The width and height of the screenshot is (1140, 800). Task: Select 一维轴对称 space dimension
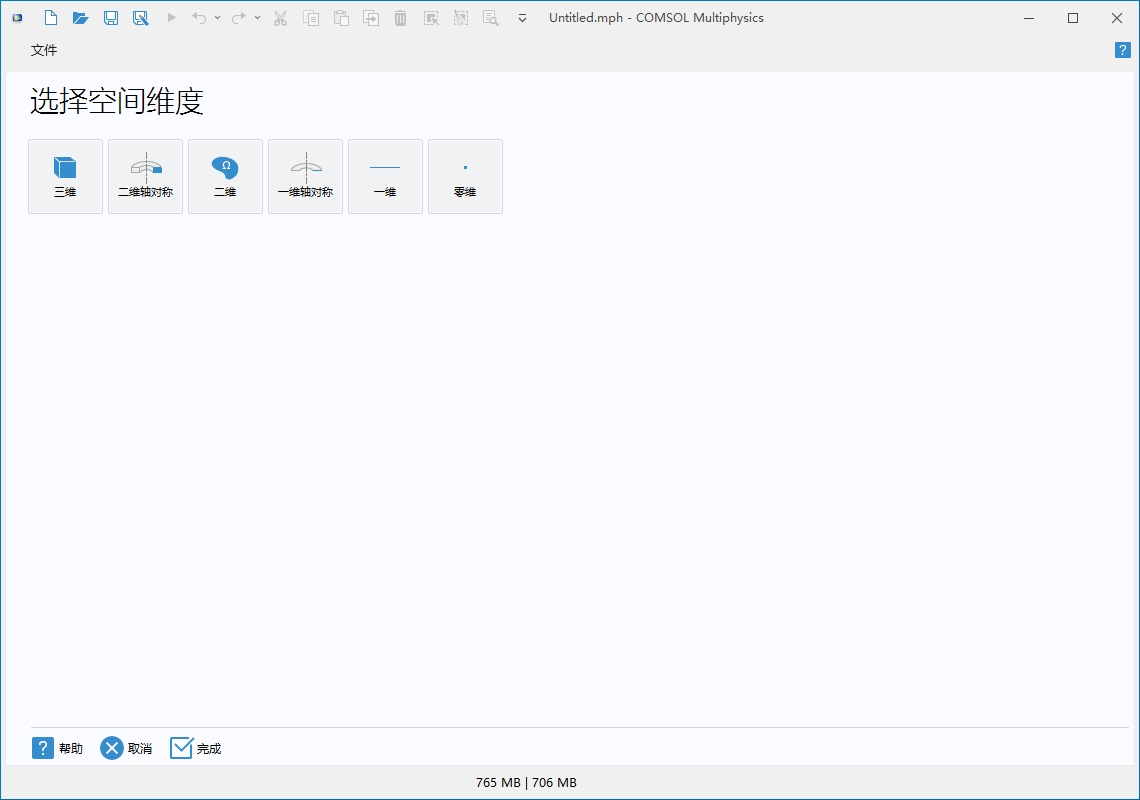click(x=305, y=176)
